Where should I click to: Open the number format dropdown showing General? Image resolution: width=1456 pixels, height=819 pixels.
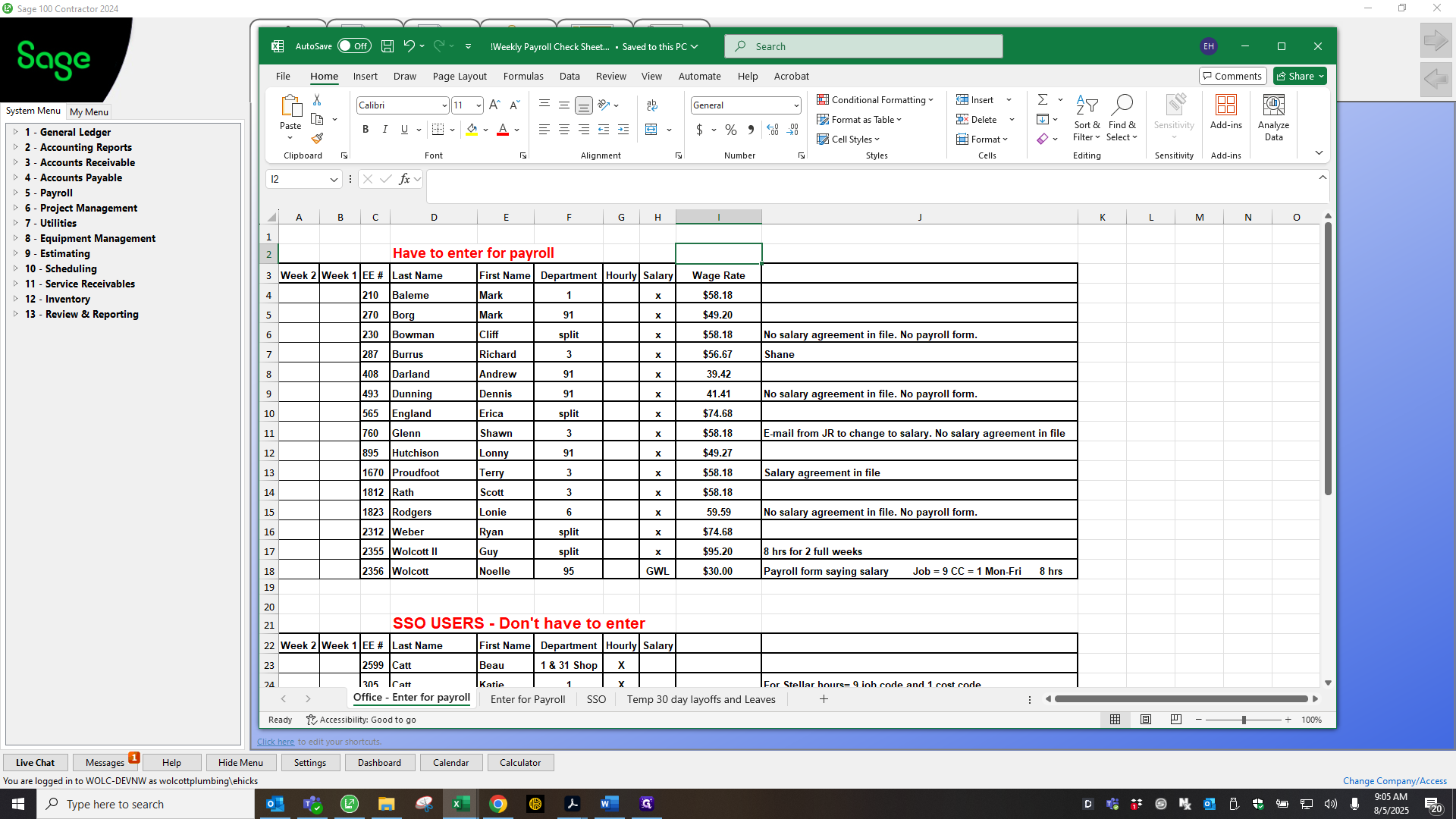[796, 105]
